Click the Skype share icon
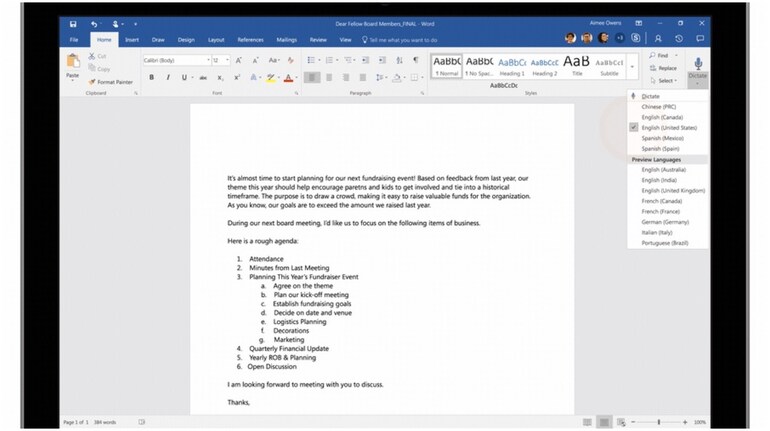The image size is (770, 431). click(635, 39)
